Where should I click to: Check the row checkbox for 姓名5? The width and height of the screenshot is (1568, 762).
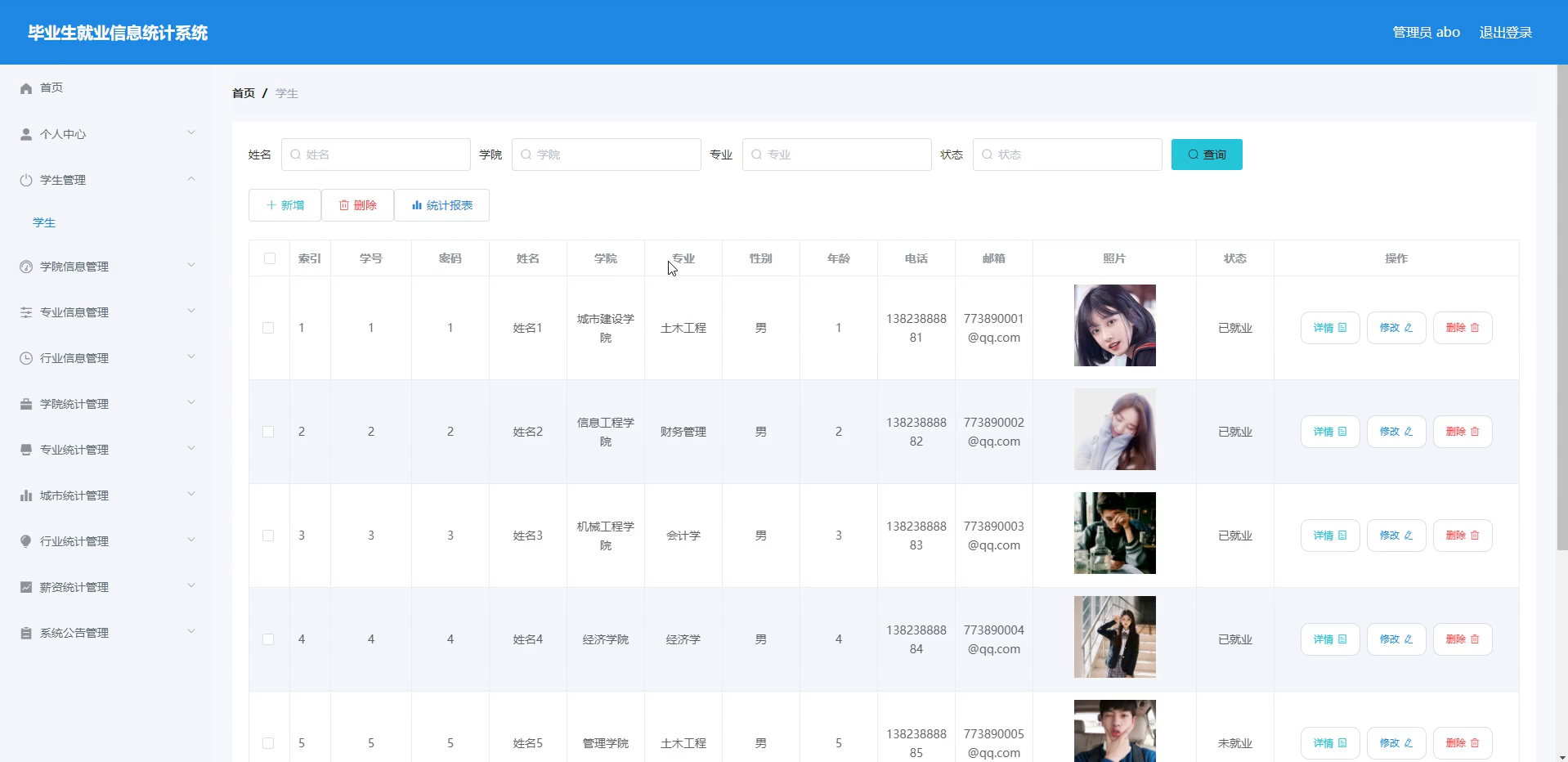click(268, 743)
